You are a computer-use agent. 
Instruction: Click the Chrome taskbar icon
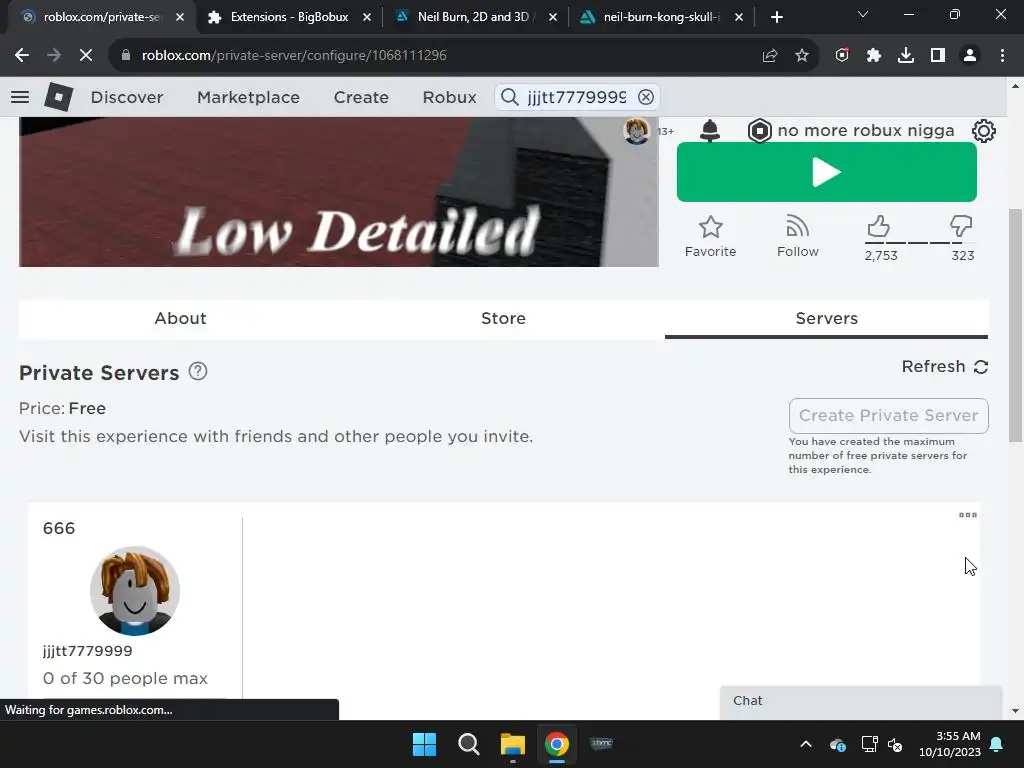point(557,744)
